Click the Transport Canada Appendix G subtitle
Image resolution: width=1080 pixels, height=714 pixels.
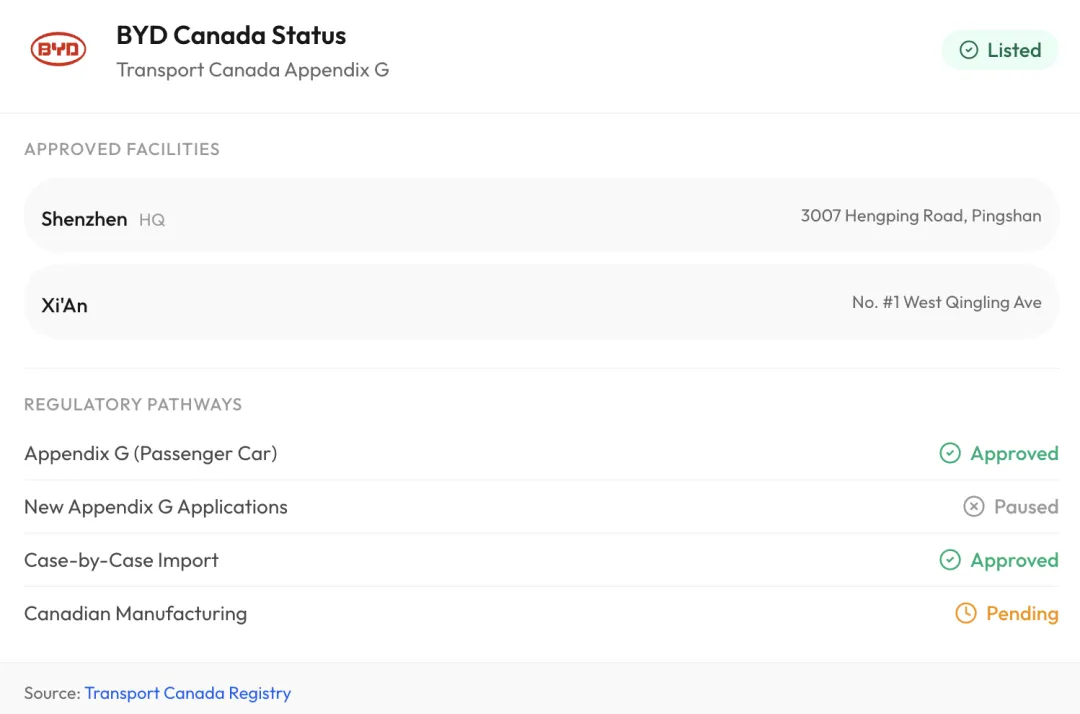[x=252, y=70]
